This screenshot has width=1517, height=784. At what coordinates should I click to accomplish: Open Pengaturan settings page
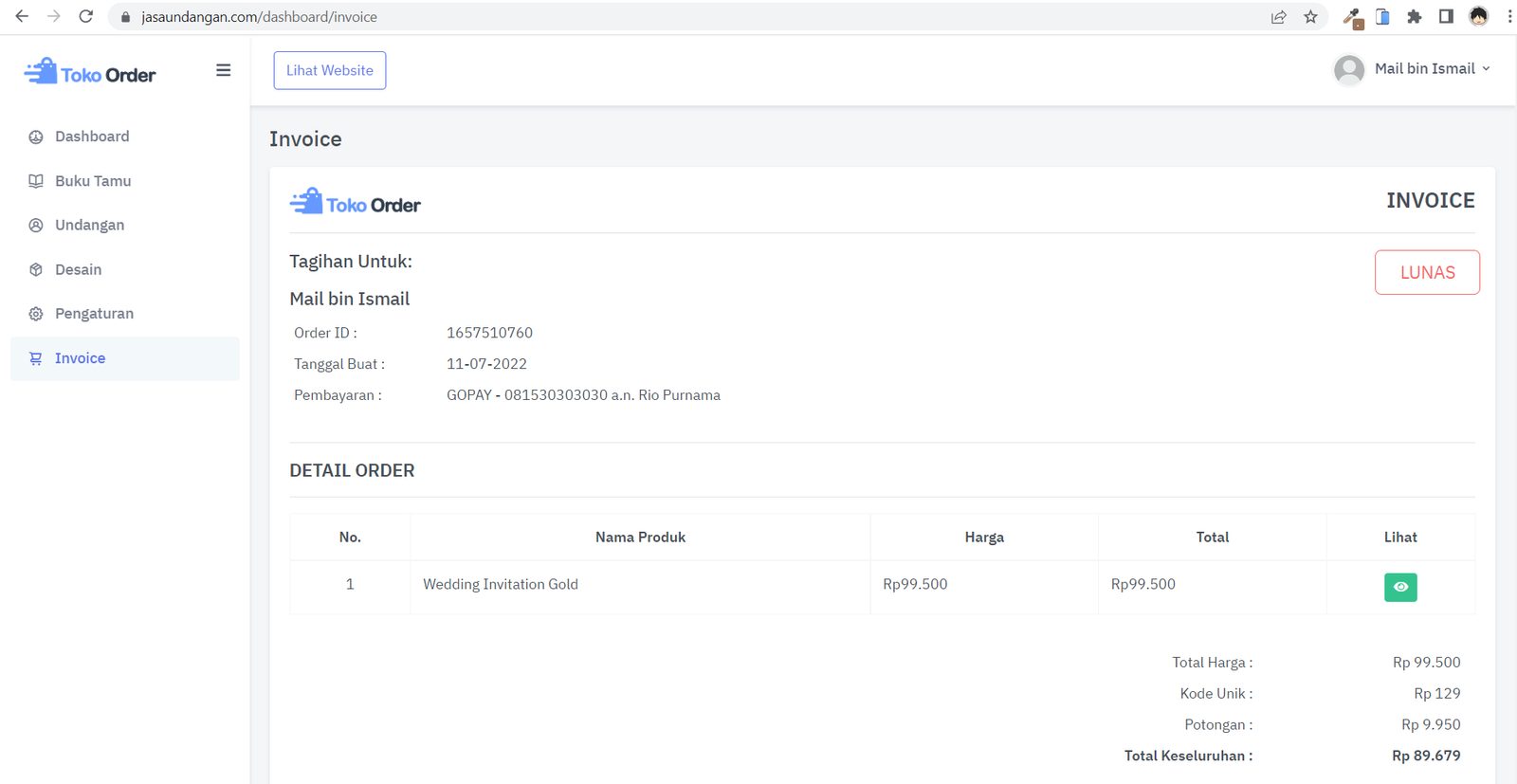click(94, 314)
